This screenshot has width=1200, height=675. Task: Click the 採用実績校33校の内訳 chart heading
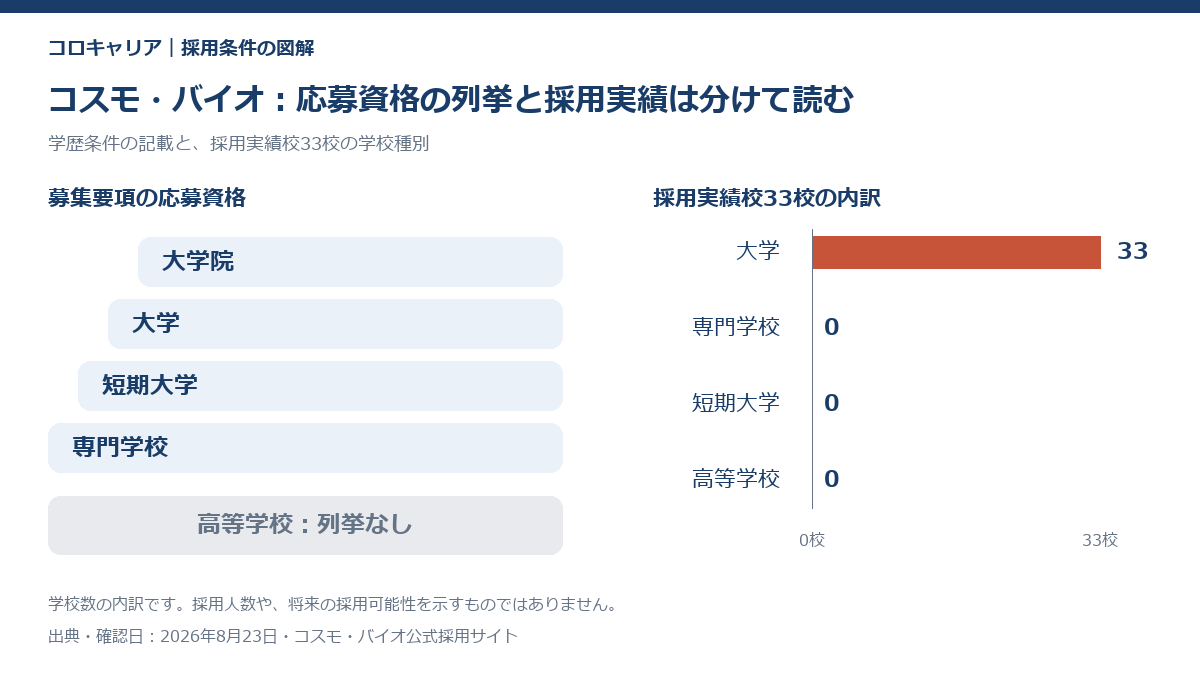pyautogui.click(x=767, y=198)
